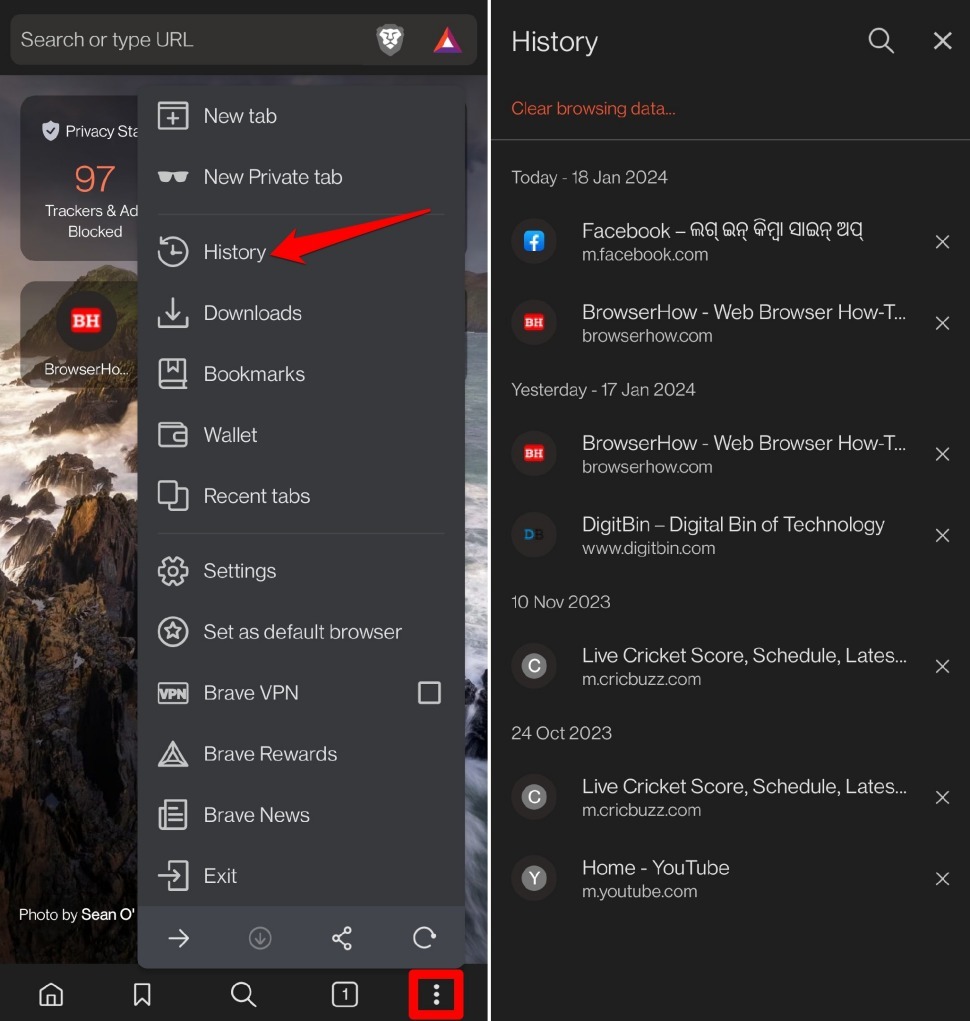Image resolution: width=970 pixels, height=1021 pixels.
Task: Open Bookmarks from the menu
Action: coord(301,374)
